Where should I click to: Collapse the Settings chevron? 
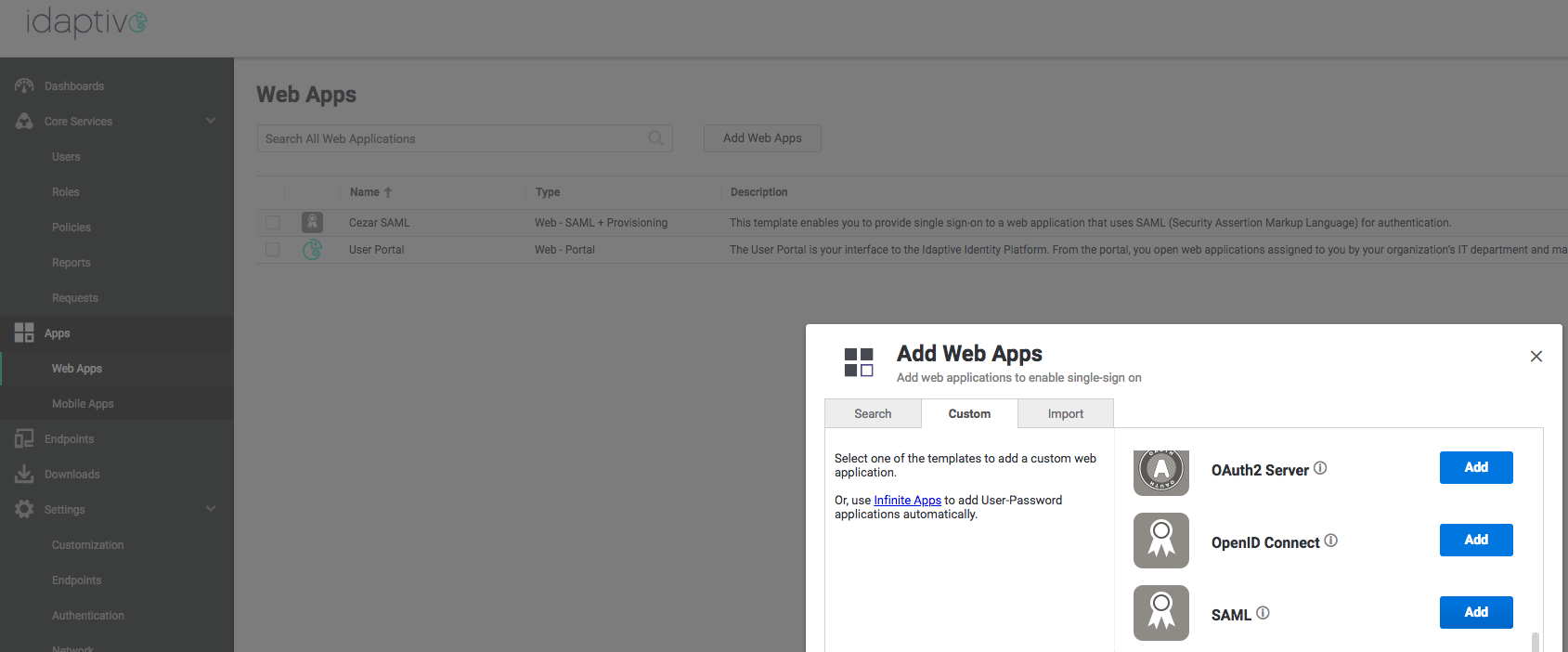coord(211,509)
